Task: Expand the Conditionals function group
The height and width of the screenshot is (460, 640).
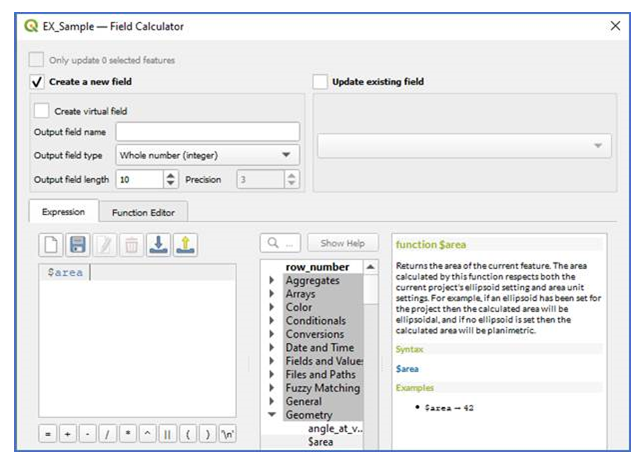Action: pos(272,320)
